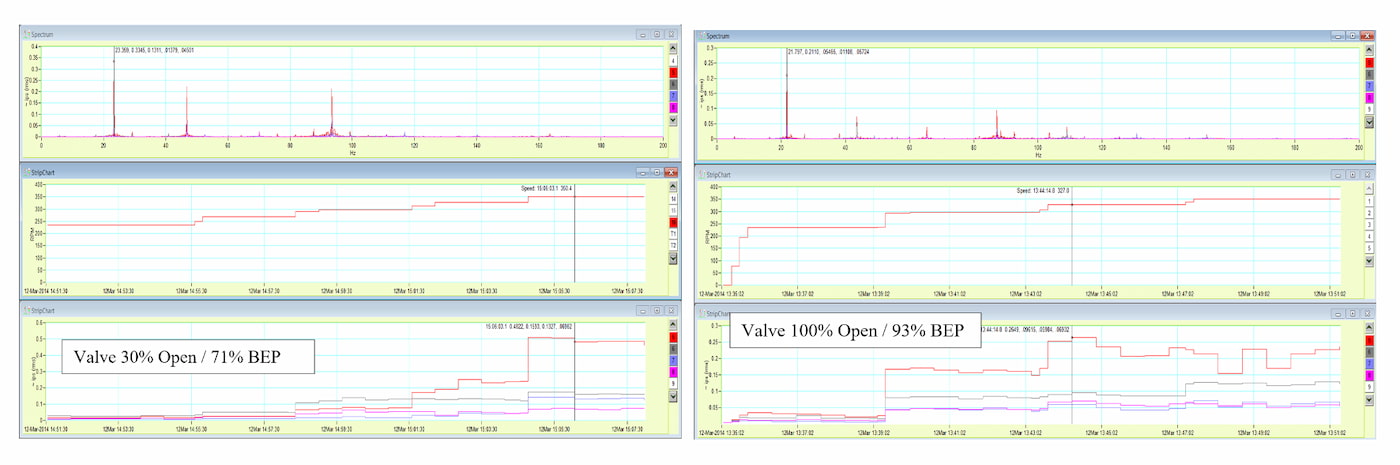The image size is (1400, 465).
Task: Select channel 4 in right speed StripChart
Action: click(1370, 236)
